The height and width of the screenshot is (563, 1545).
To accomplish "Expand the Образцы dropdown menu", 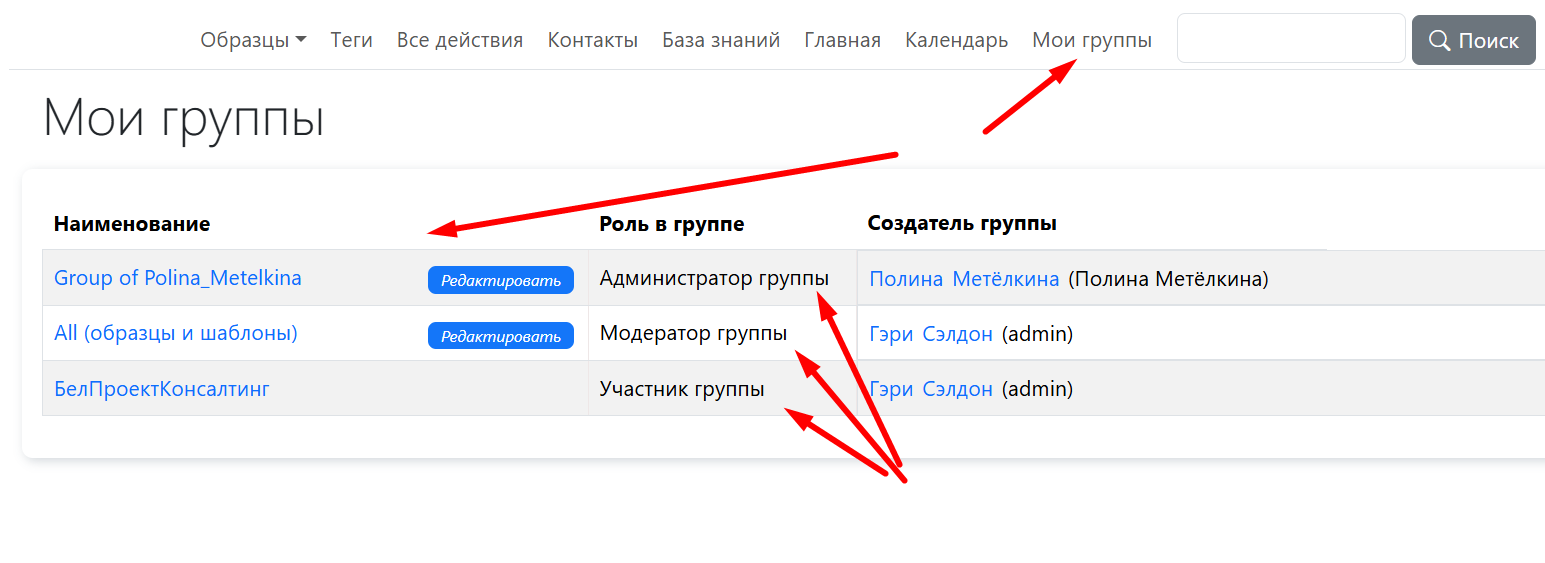I will pos(253,40).
